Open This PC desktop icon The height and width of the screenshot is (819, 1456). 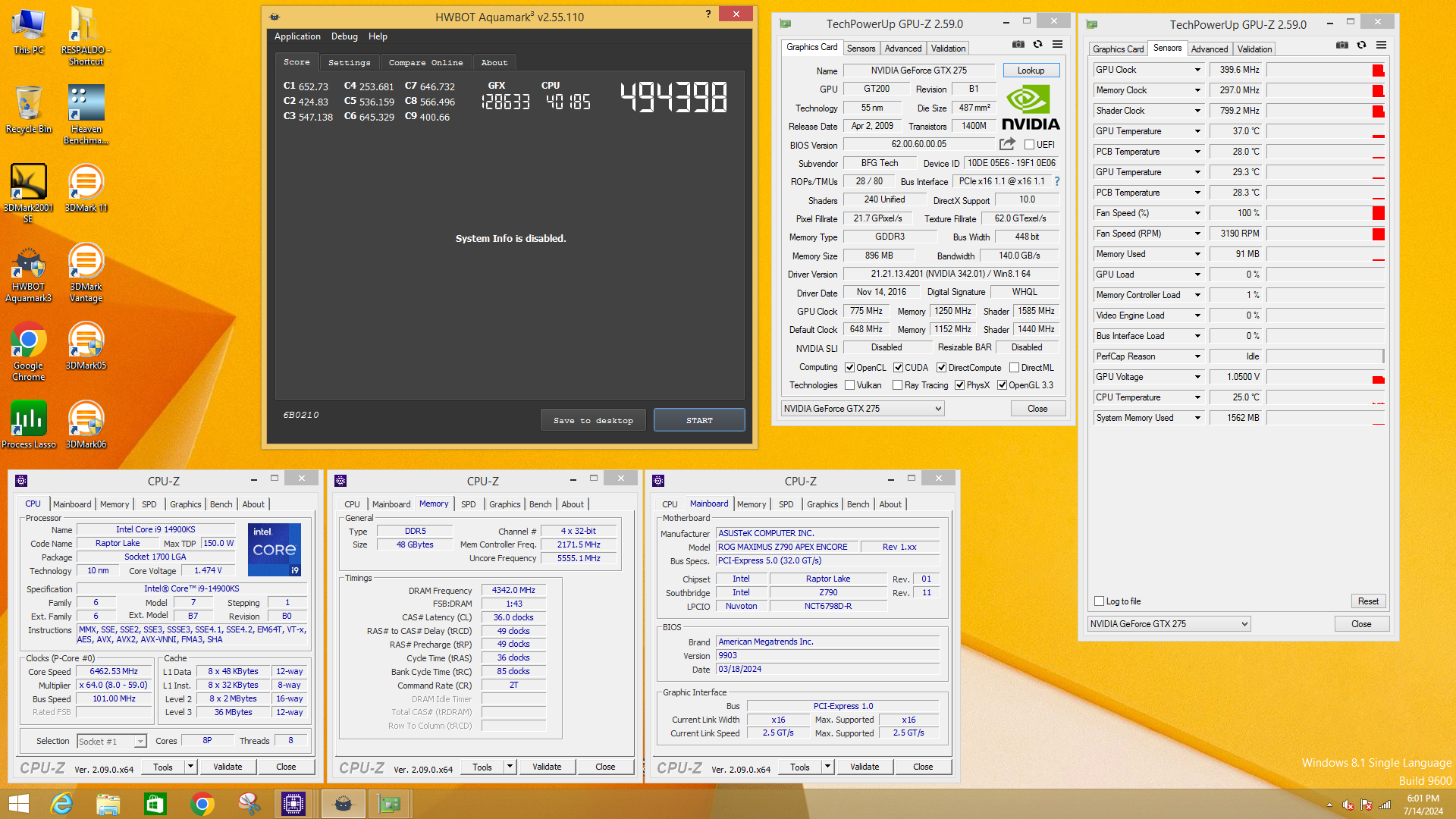pyautogui.click(x=29, y=31)
